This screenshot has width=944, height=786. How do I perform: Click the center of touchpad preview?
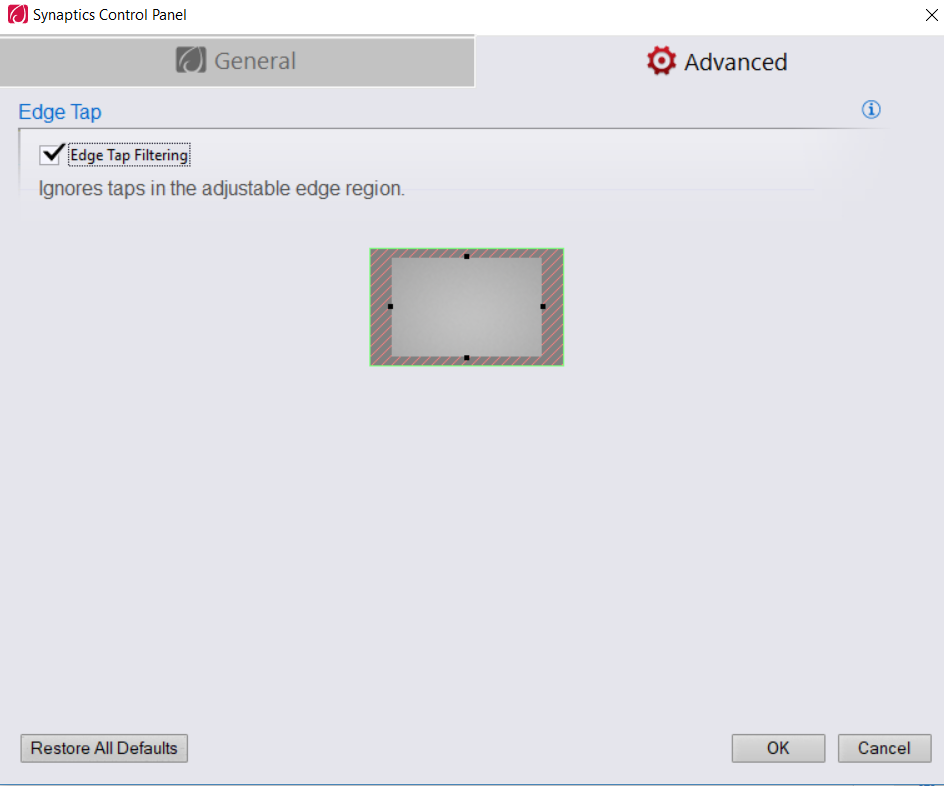pyautogui.click(x=467, y=307)
